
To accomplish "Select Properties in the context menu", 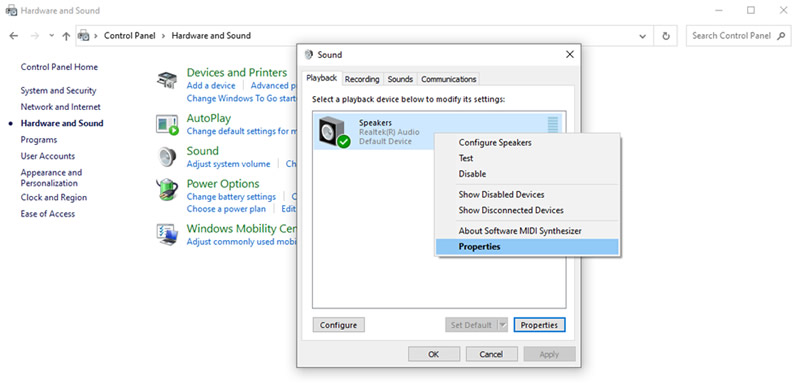I will (x=527, y=247).
